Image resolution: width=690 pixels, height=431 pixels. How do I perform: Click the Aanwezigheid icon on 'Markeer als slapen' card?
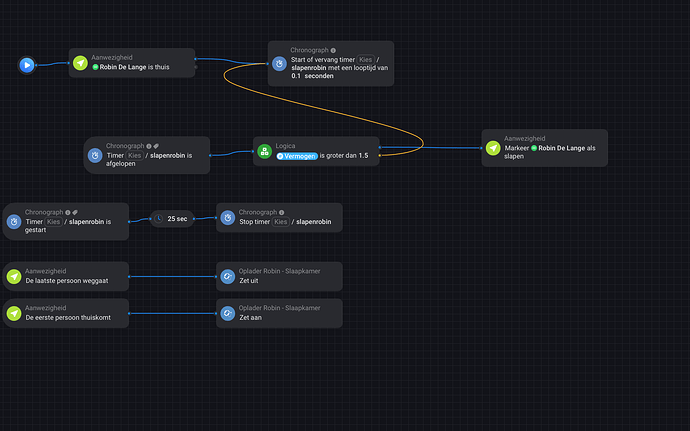493,148
